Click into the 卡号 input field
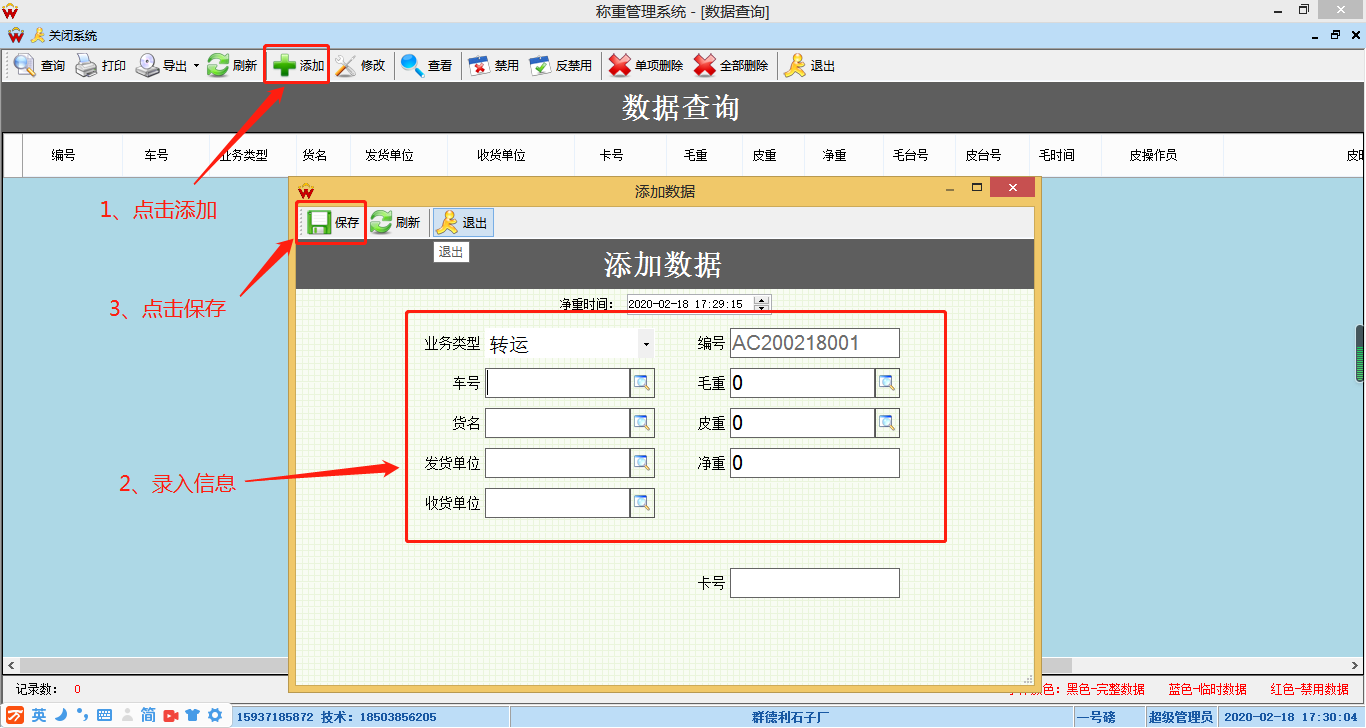 tap(814, 583)
